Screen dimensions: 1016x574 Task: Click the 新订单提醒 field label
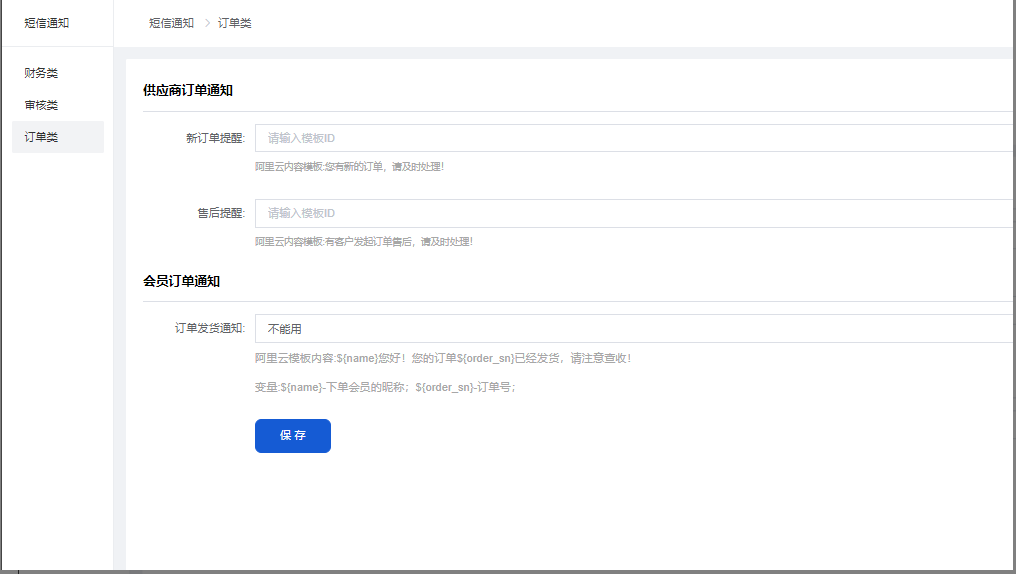(215, 138)
